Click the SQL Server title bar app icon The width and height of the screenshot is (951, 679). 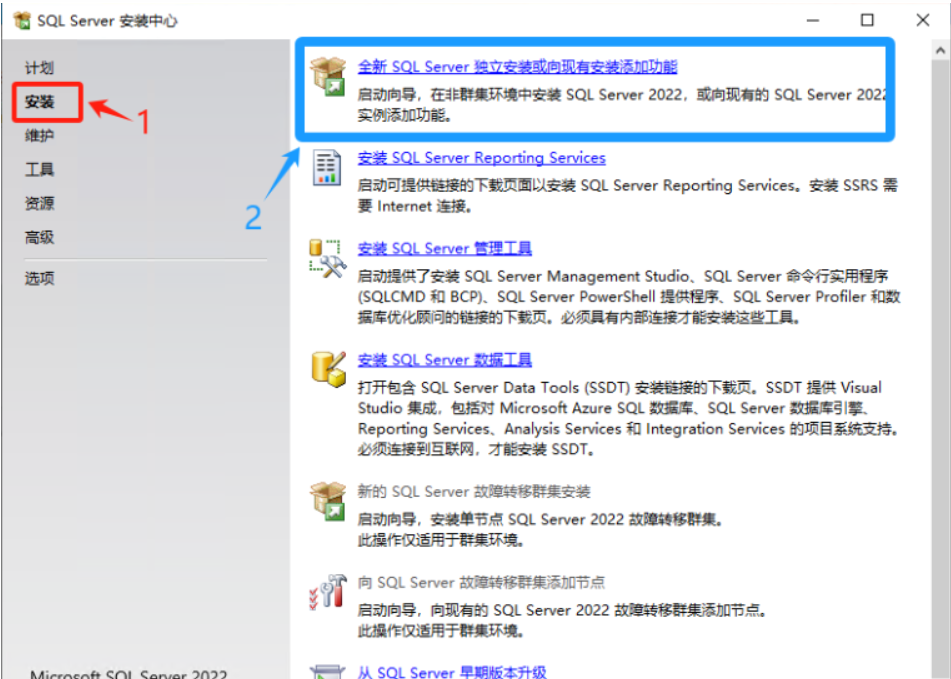coord(22,21)
